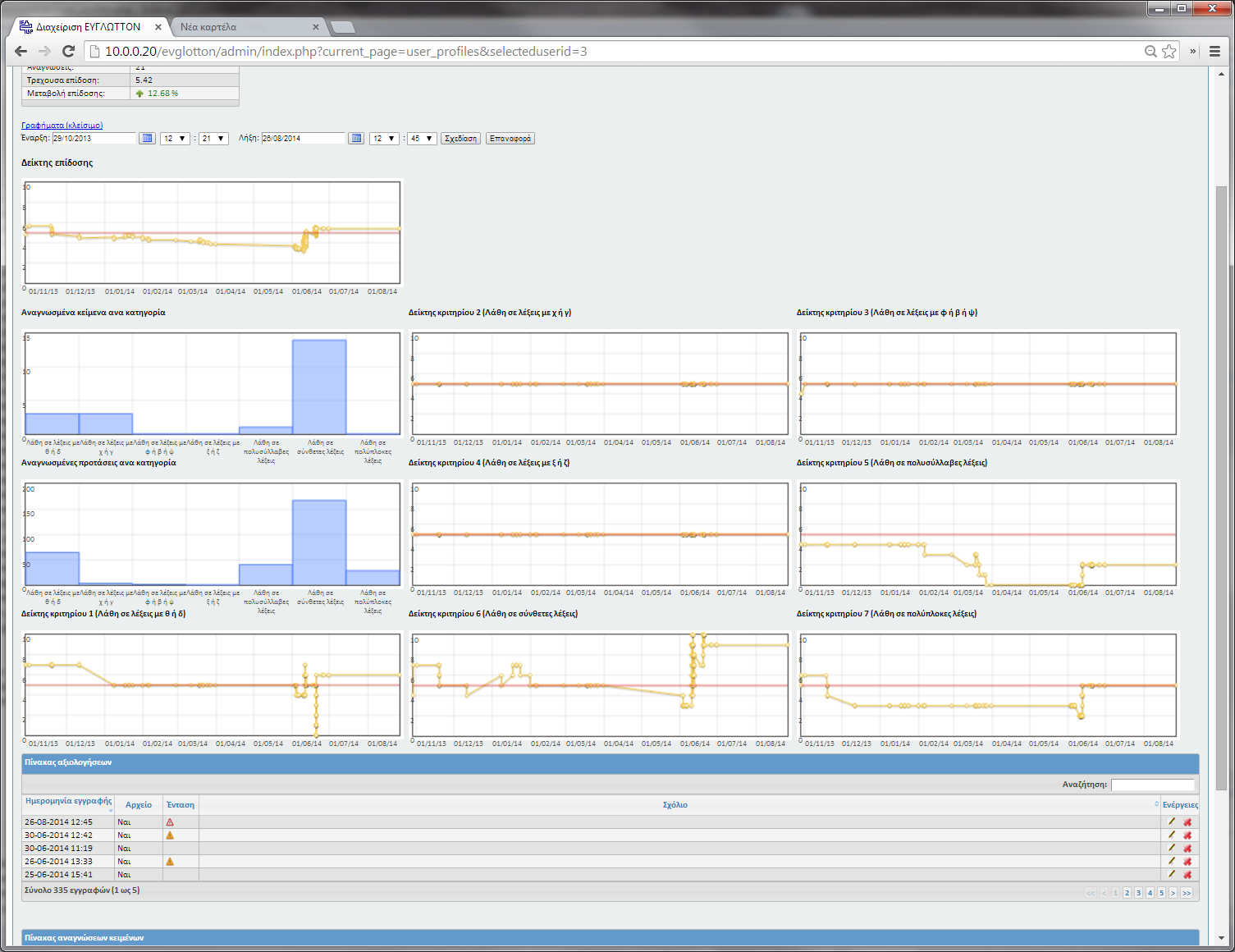Click the browser vertical scrollbar thumb

pyautogui.click(x=1221, y=488)
